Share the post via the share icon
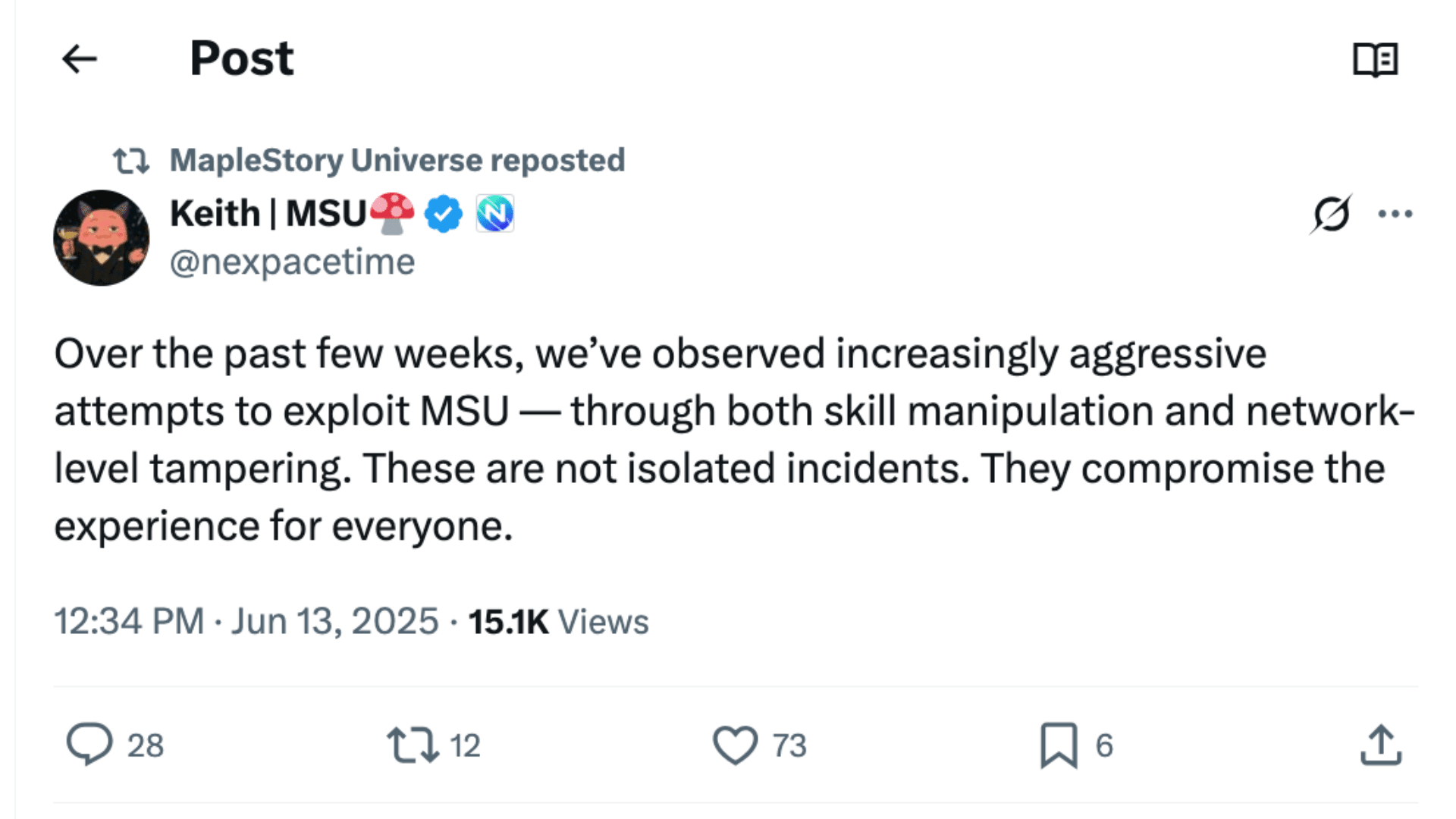The height and width of the screenshot is (819, 1456). pos(1382,745)
